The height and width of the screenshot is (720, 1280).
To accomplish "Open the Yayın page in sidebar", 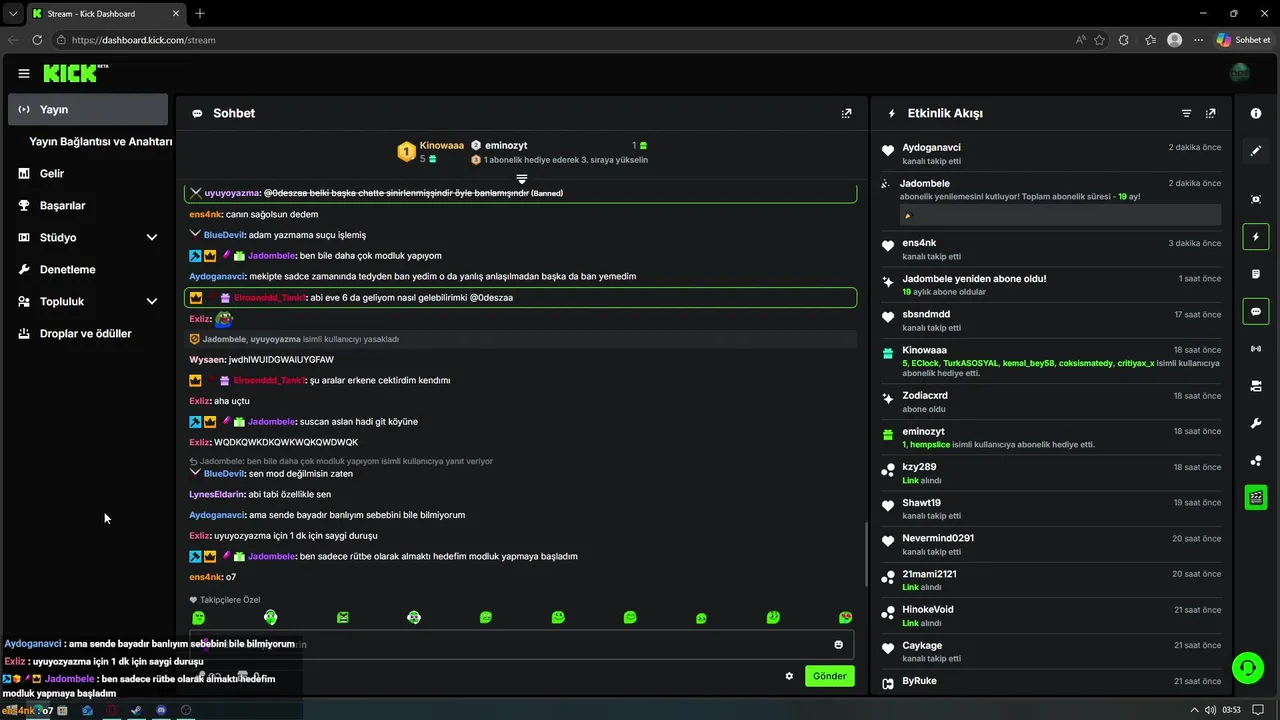I will tap(88, 109).
